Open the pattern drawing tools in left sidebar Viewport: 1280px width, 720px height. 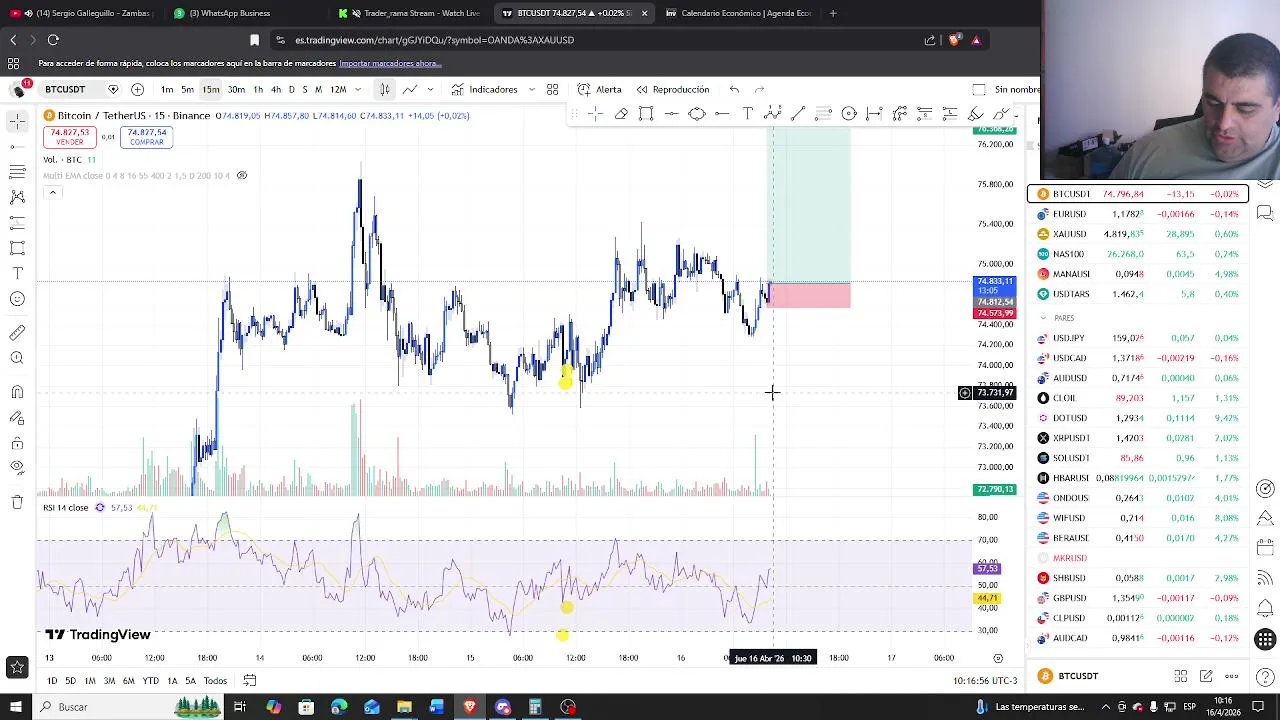(17, 197)
